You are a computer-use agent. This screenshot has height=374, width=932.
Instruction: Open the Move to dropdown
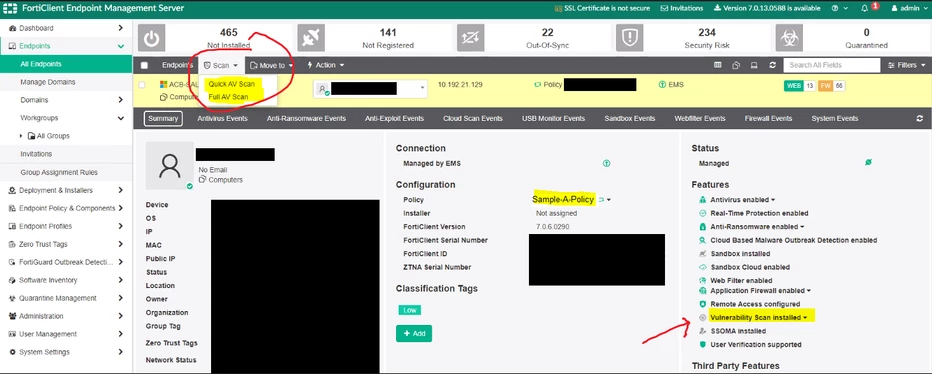(x=272, y=65)
